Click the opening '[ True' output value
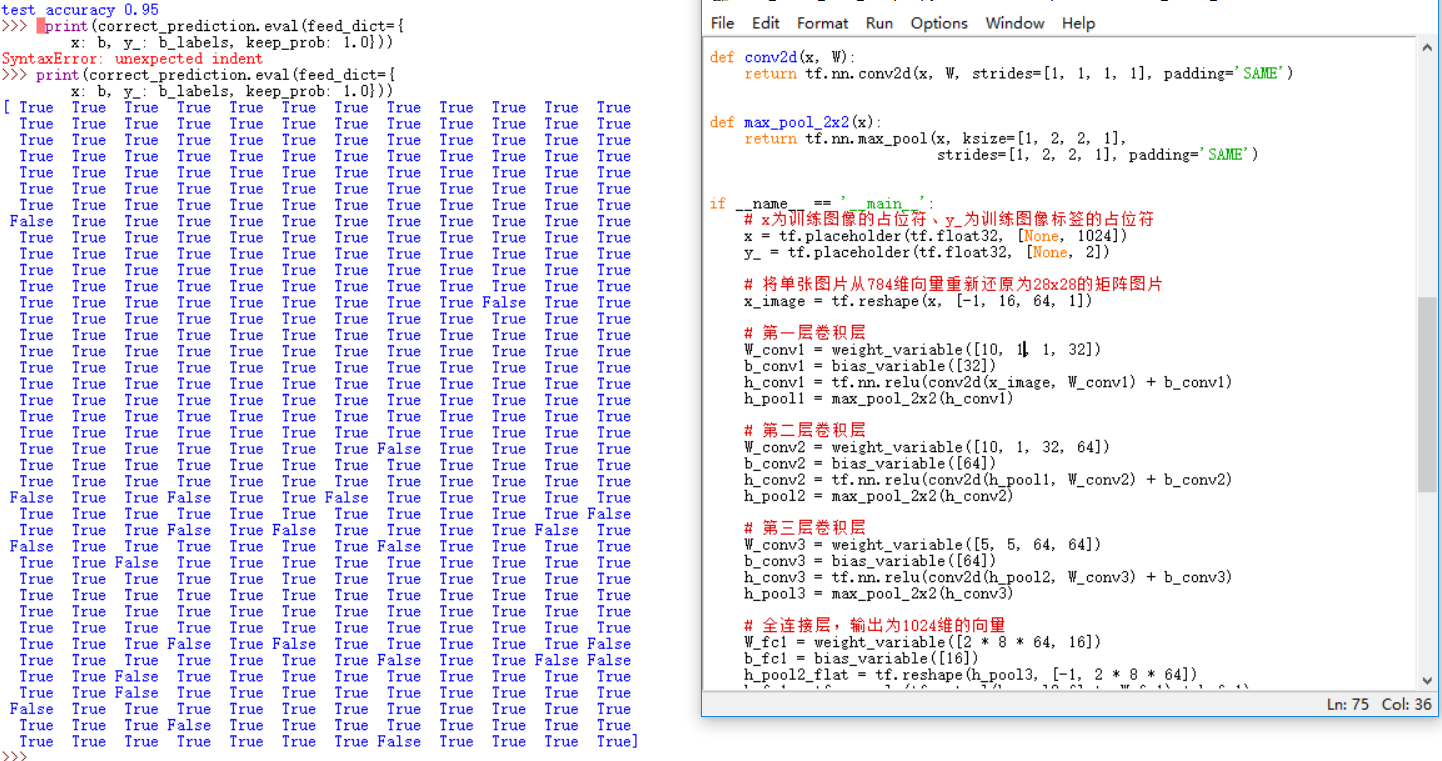Viewport: 1442px width, 761px height. point(29,108)
